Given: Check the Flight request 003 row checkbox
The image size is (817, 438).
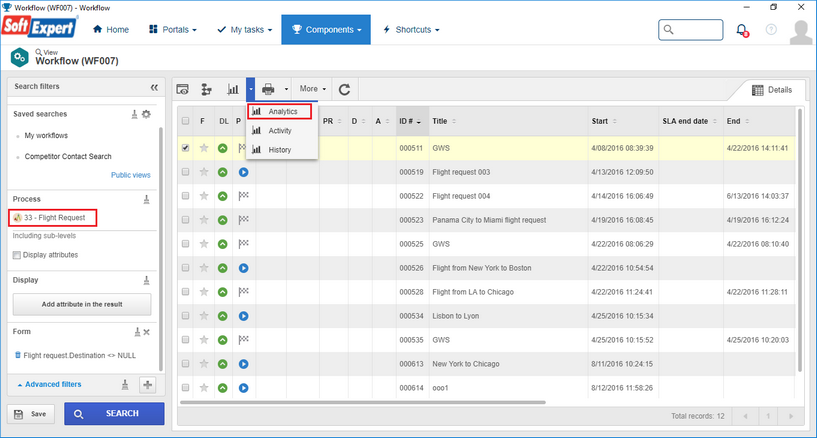Looking at the screenshot, I should click(185, 172).
